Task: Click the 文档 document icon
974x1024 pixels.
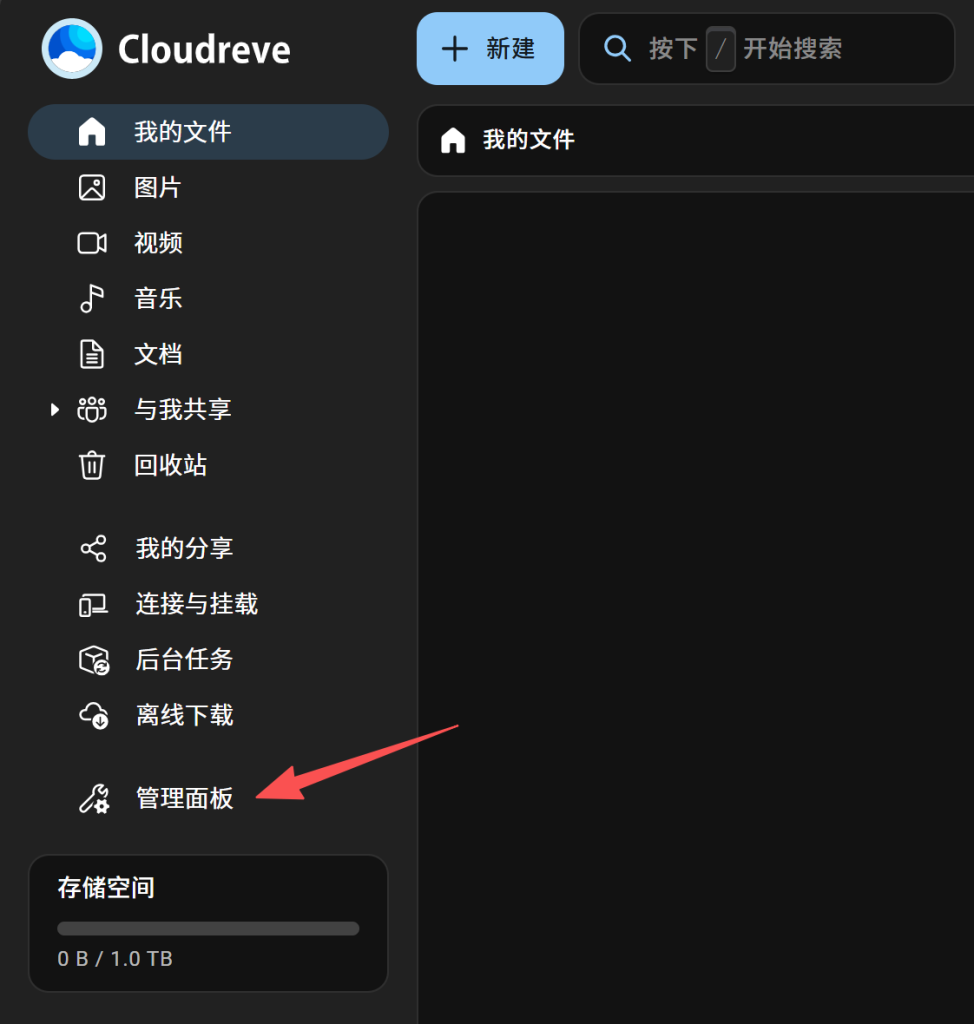Action: (x=92, y=355)
